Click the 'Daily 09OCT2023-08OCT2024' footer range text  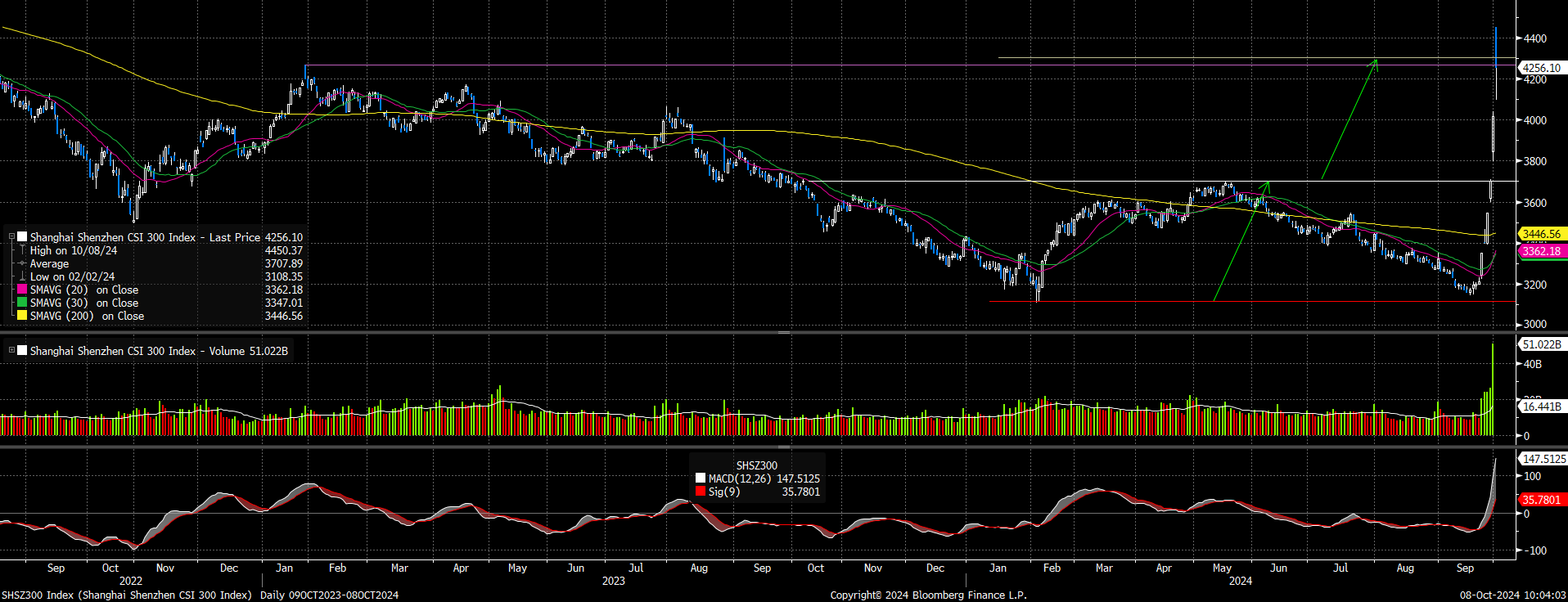tap(329, 595)
